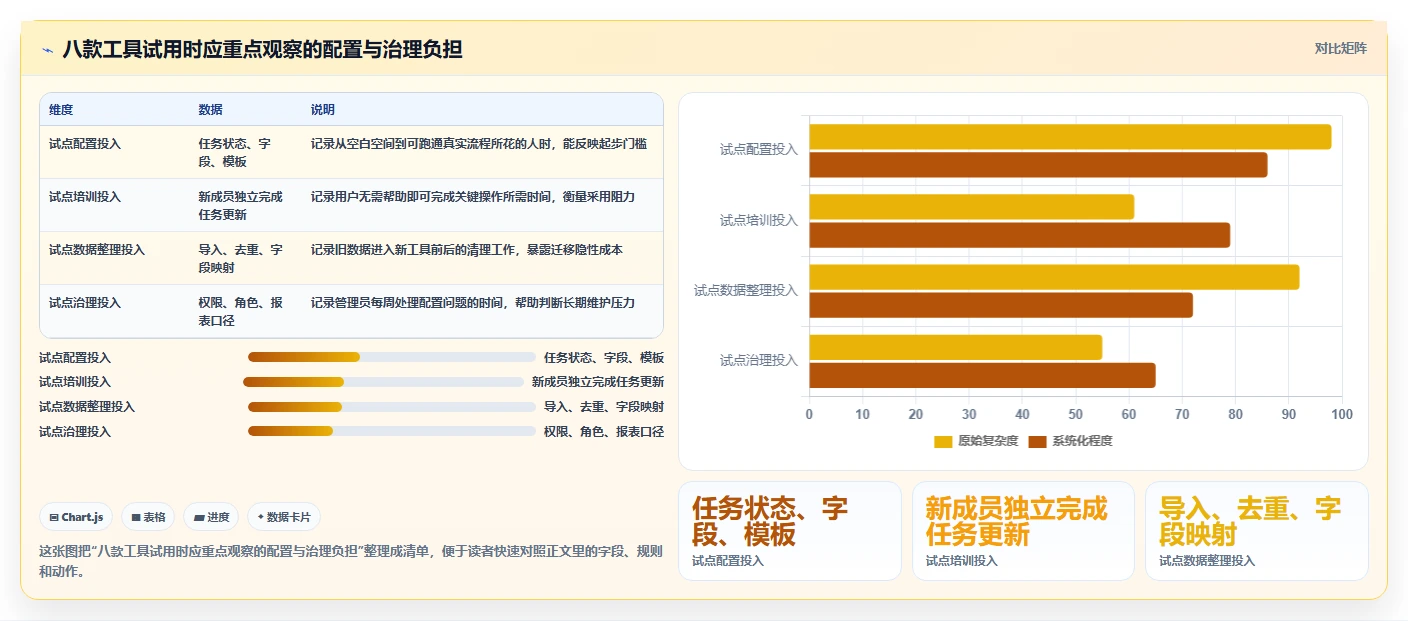Select the 表格 tag chip
The width and height of the screenshot is (1408, 621).
[x=148, y=517]
